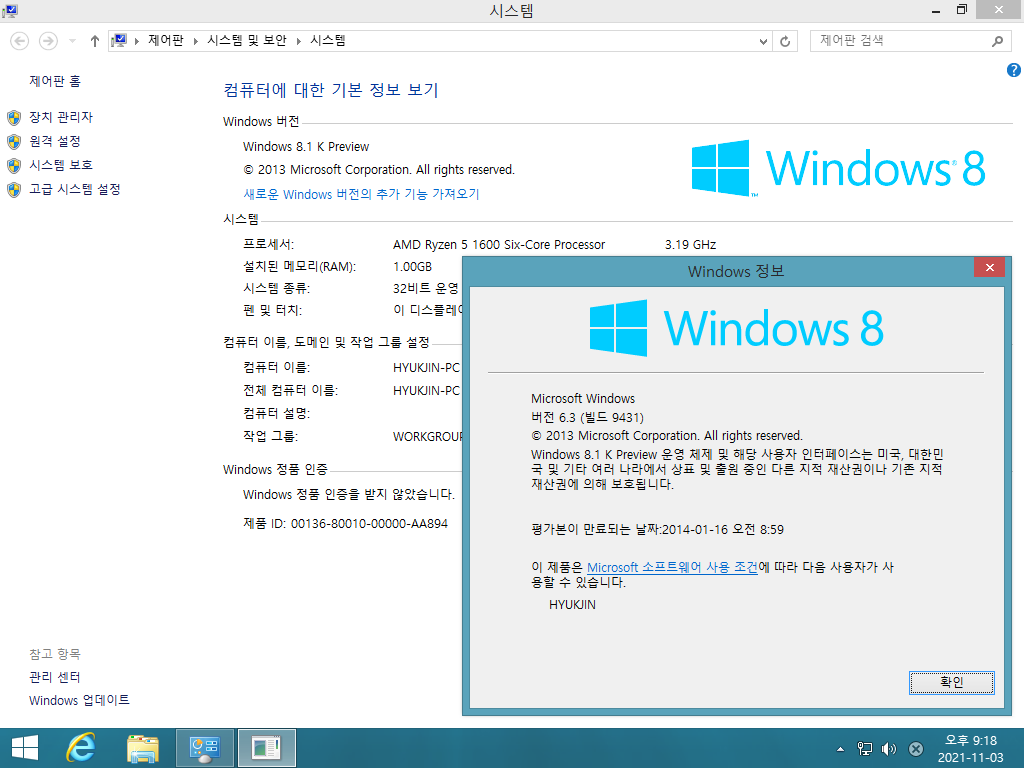The height and width of the screenshot is (768, 1024).
Task: Click the crossed circle tray icon
Action: point(916,749)
